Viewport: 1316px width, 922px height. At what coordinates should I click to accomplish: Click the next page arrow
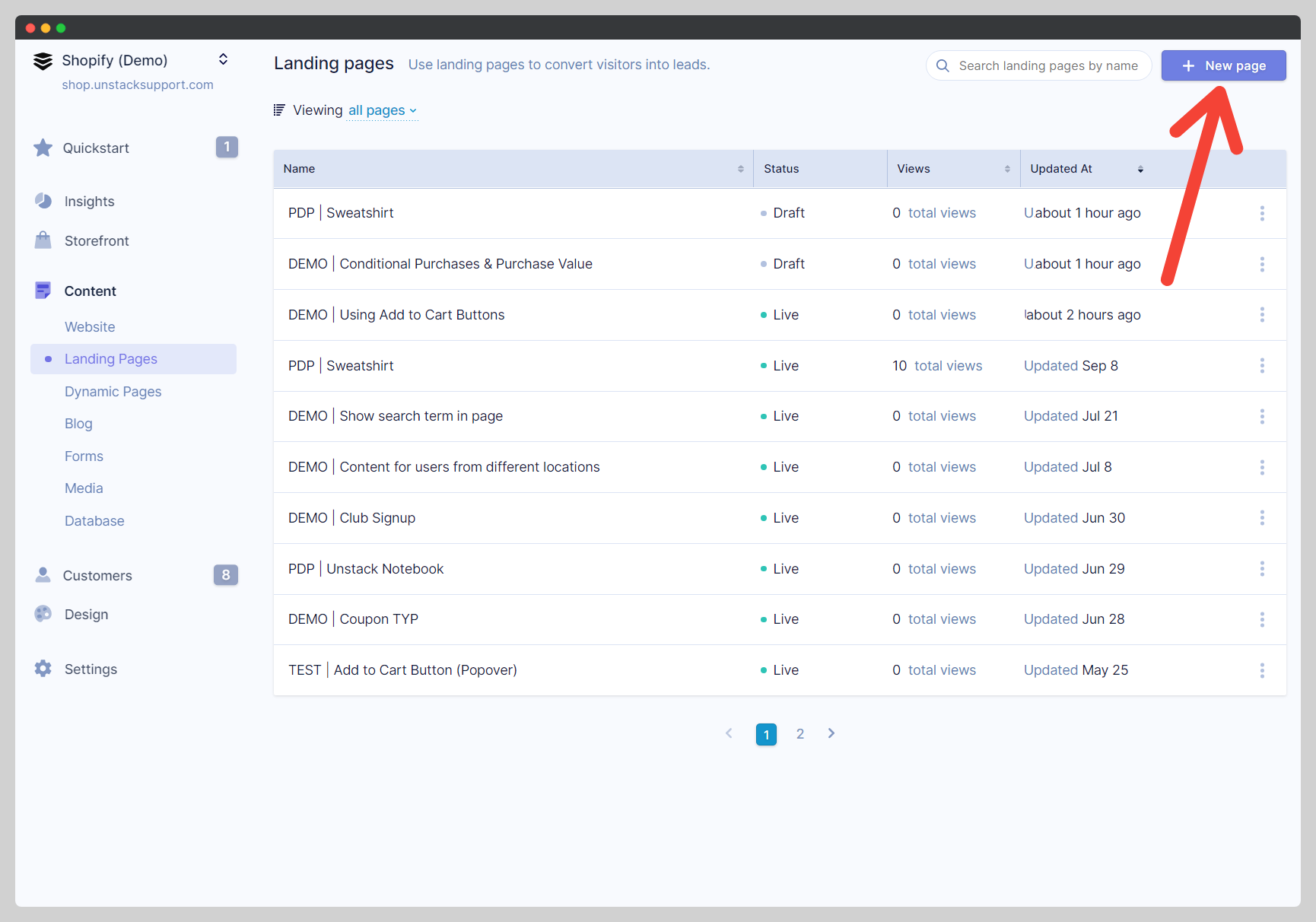(x=831, y=733)
